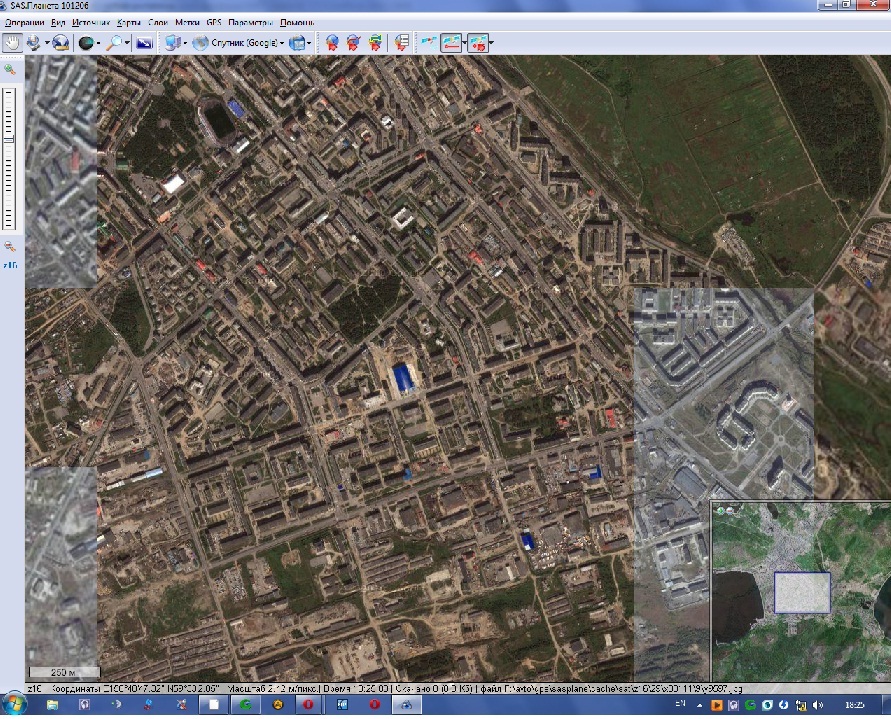Open the Метки menu

click(187, 22)
